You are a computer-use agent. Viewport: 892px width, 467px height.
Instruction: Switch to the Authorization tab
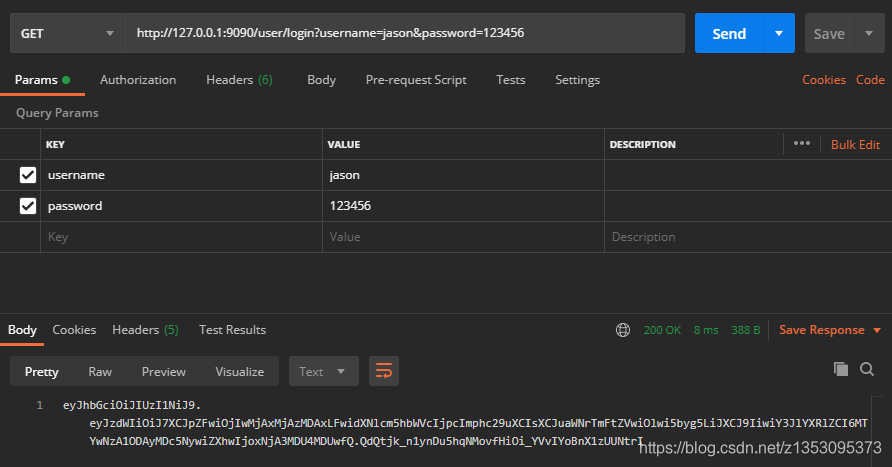tap(138, 80)
